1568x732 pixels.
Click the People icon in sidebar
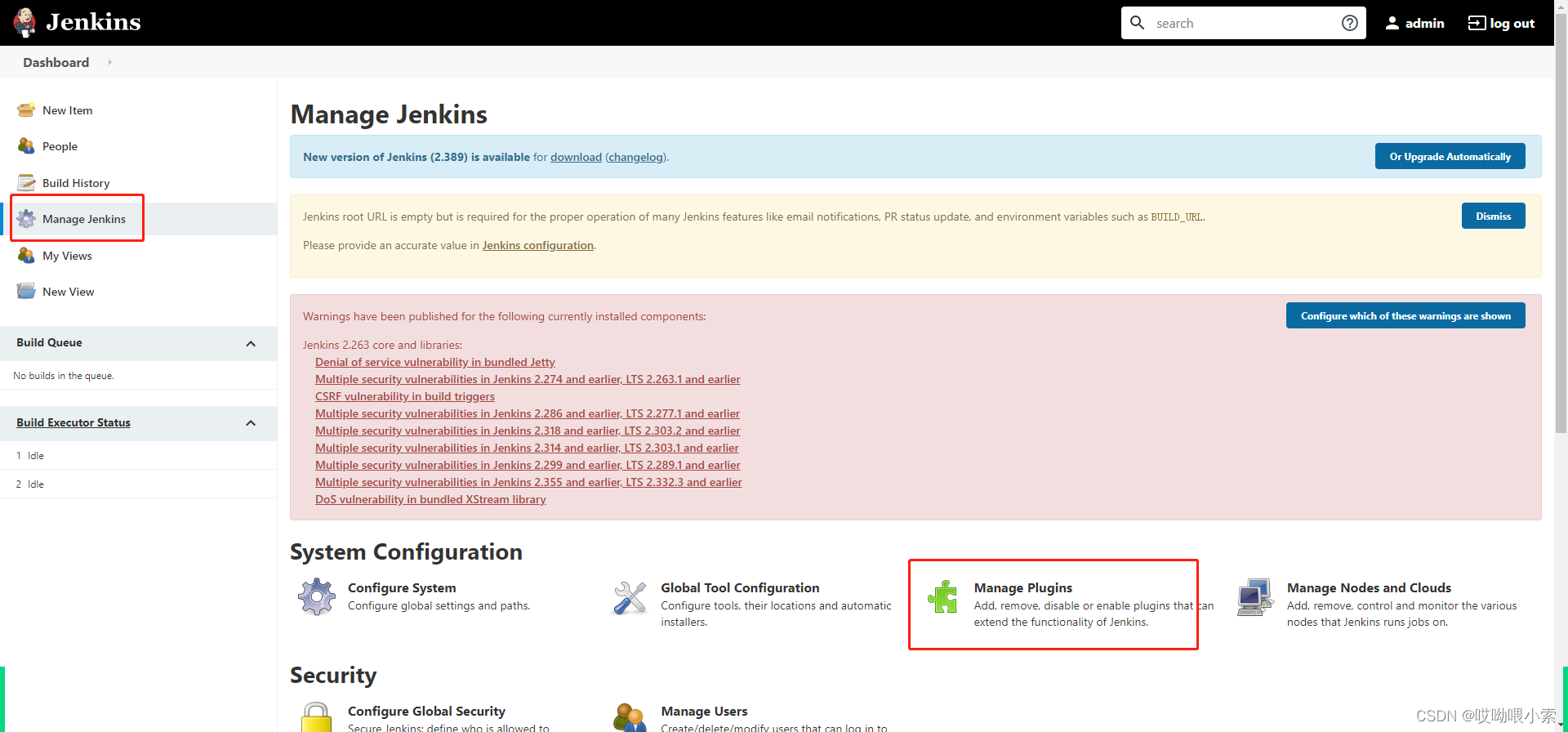pos(26,146)
